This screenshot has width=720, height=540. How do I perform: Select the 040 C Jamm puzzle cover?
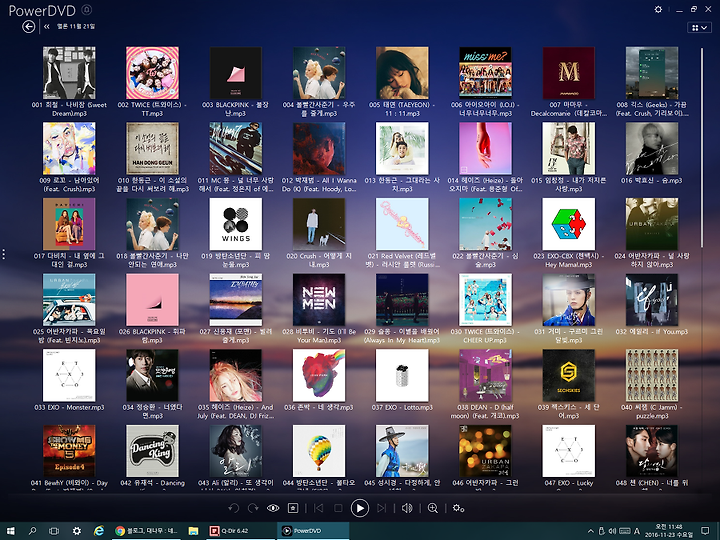(652, 375)
